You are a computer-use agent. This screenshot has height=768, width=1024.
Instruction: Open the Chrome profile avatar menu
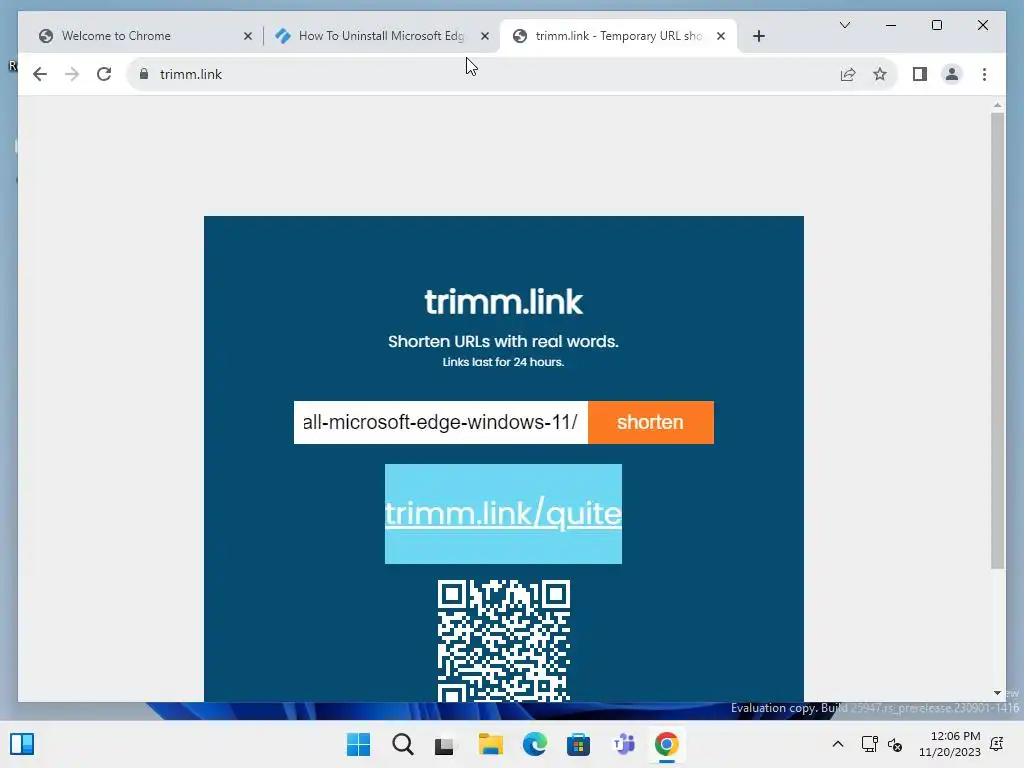tap(952, 74)
